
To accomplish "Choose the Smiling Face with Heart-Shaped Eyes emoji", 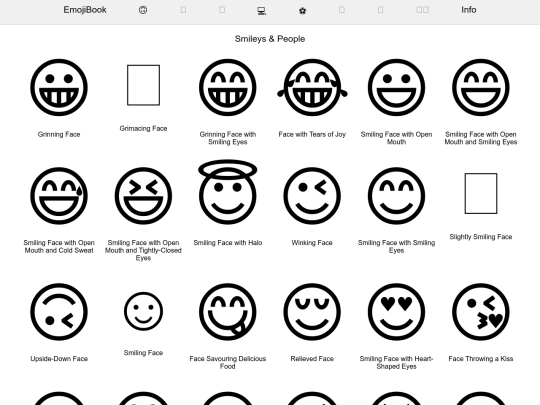I will coord(396,312).
